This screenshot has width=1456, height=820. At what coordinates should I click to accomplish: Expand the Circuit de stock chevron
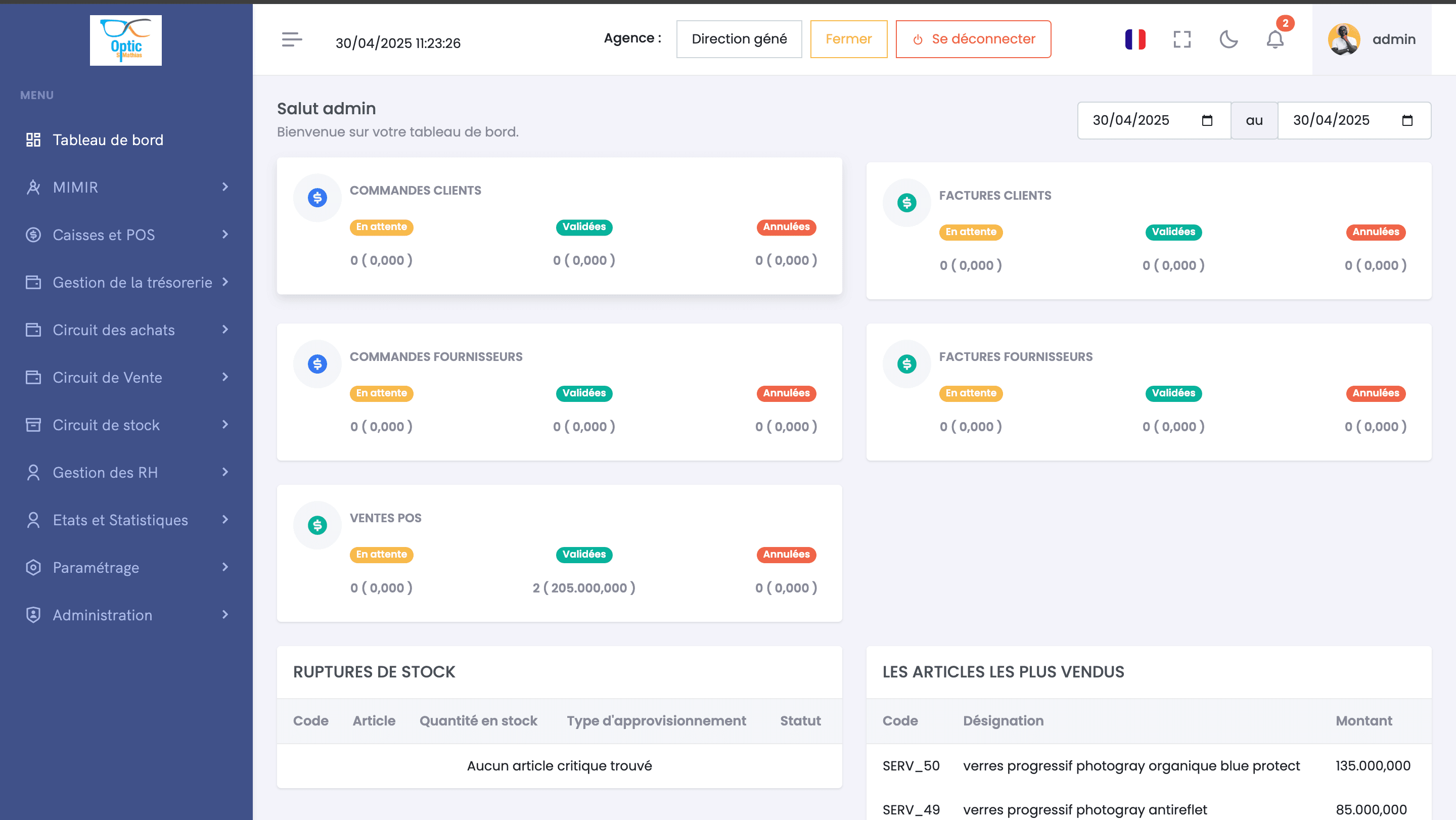(x=225, y=424)
